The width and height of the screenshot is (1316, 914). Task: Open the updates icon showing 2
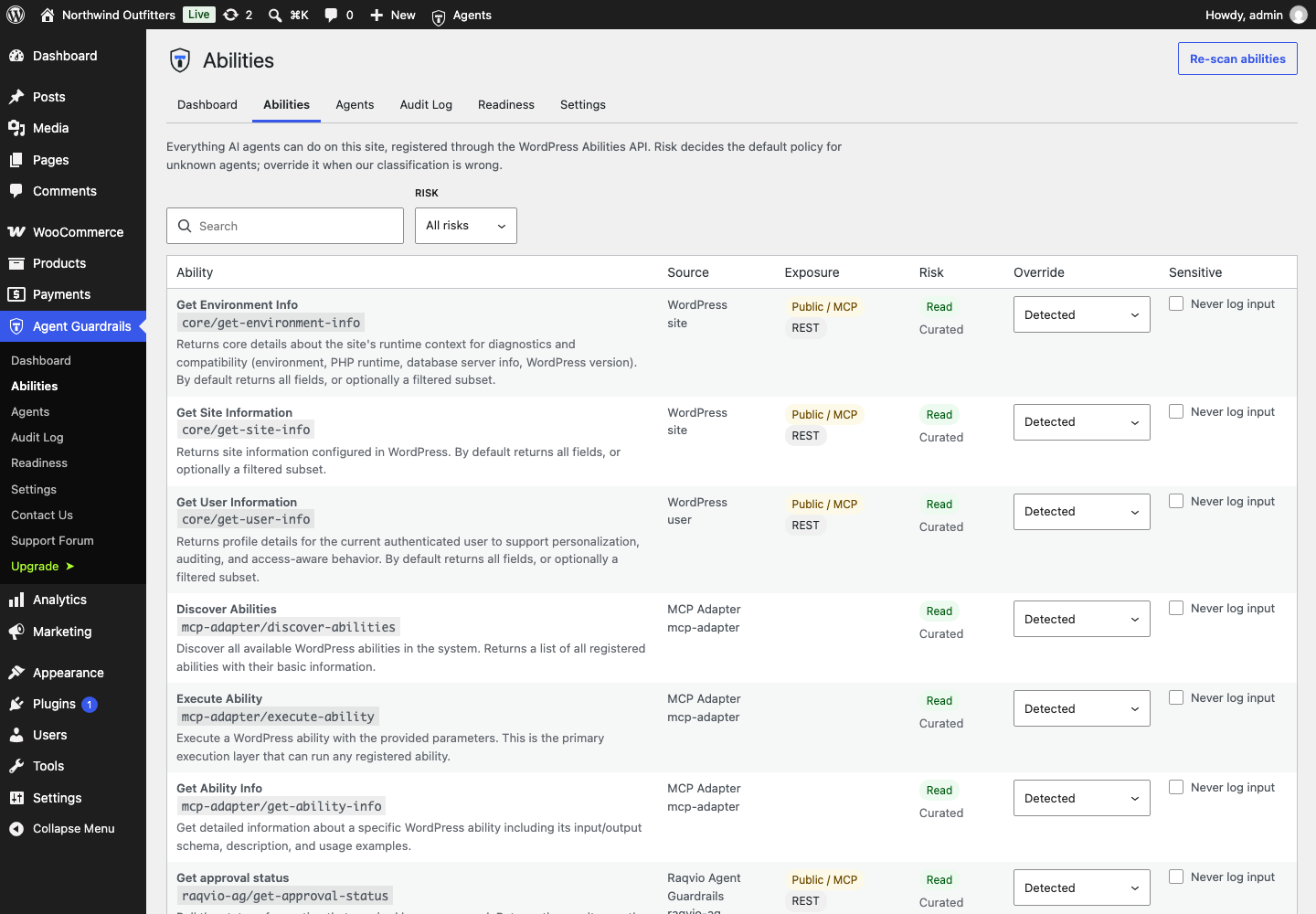point(231,15)
